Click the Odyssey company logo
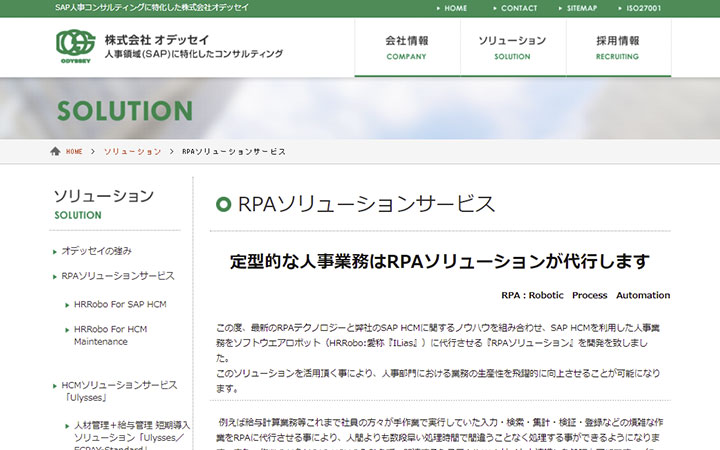720x450 pixels. click(x=75, y=46)
